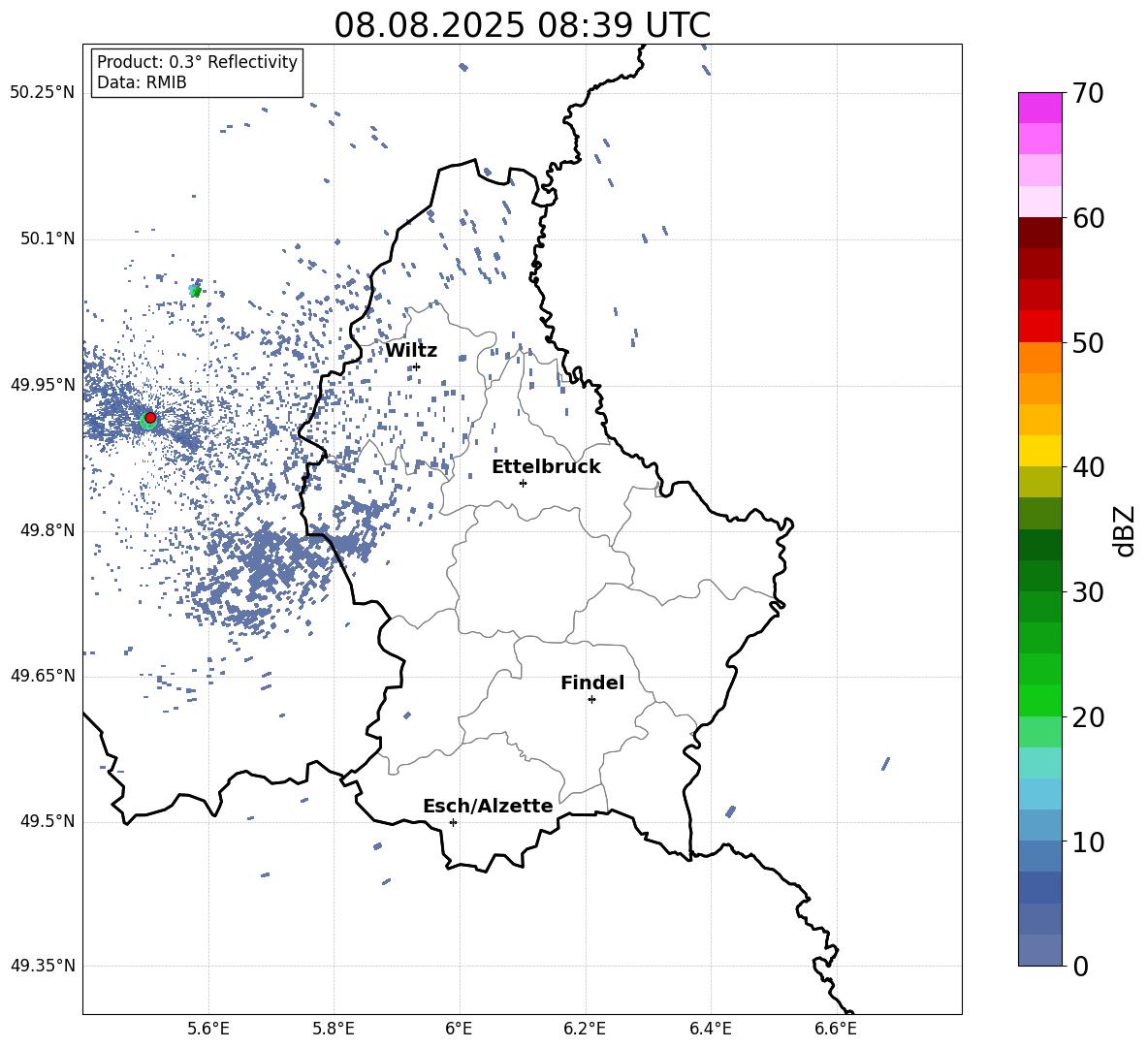Pick the slate blue swatch above 0 dBZ

click(1039, 950)
